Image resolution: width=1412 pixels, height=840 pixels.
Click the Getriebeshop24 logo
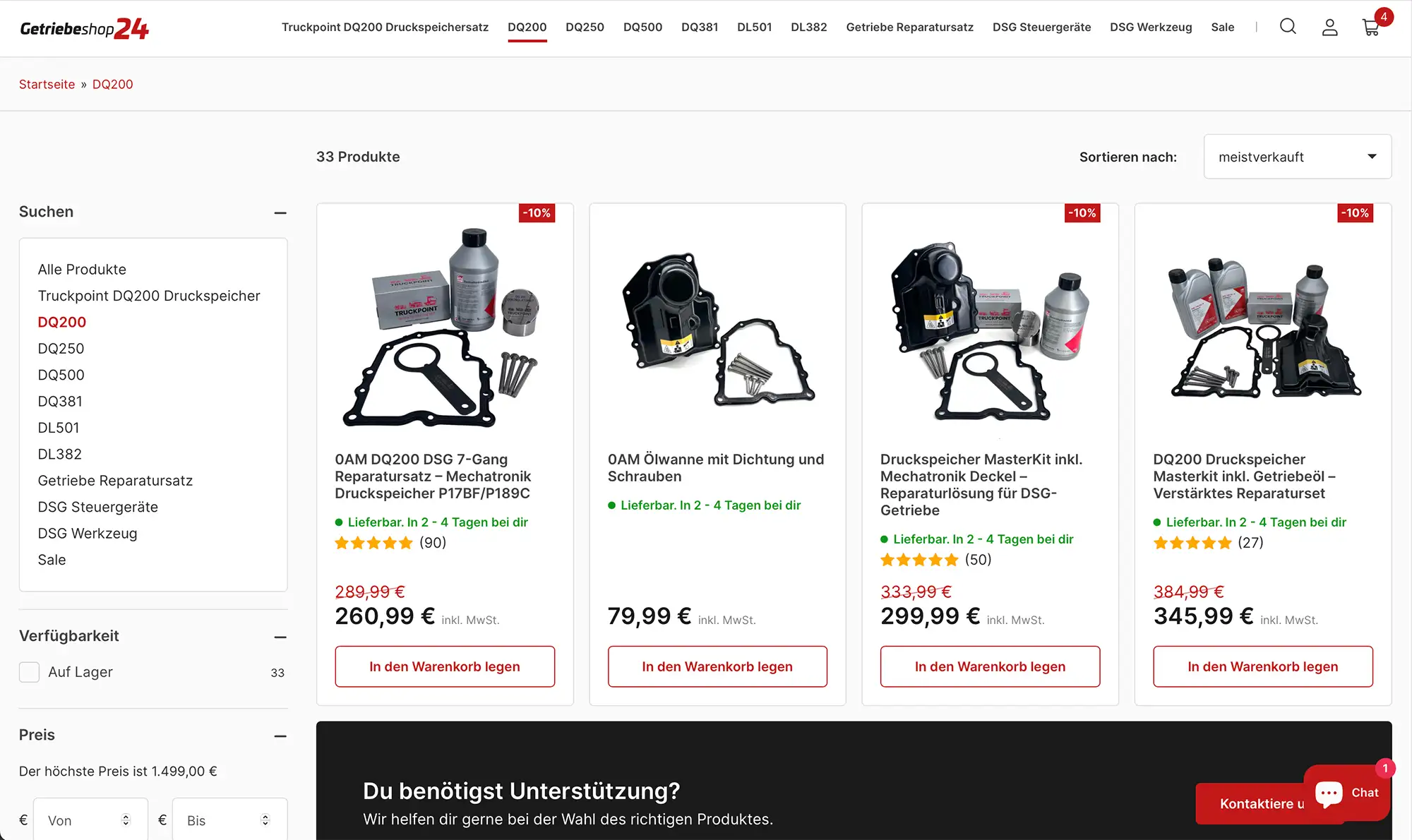[x=84, y=28]
